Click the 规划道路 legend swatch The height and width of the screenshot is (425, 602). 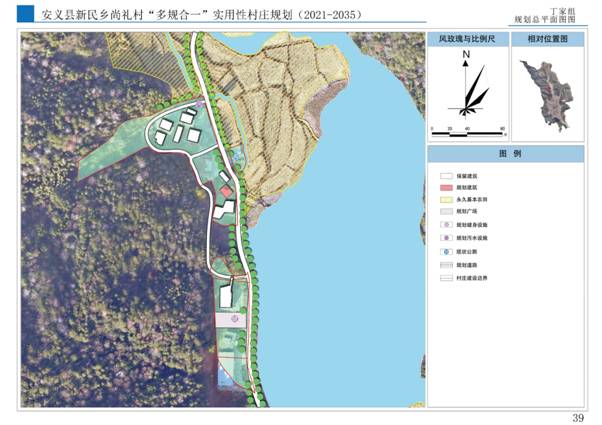[x=446, y=265]
